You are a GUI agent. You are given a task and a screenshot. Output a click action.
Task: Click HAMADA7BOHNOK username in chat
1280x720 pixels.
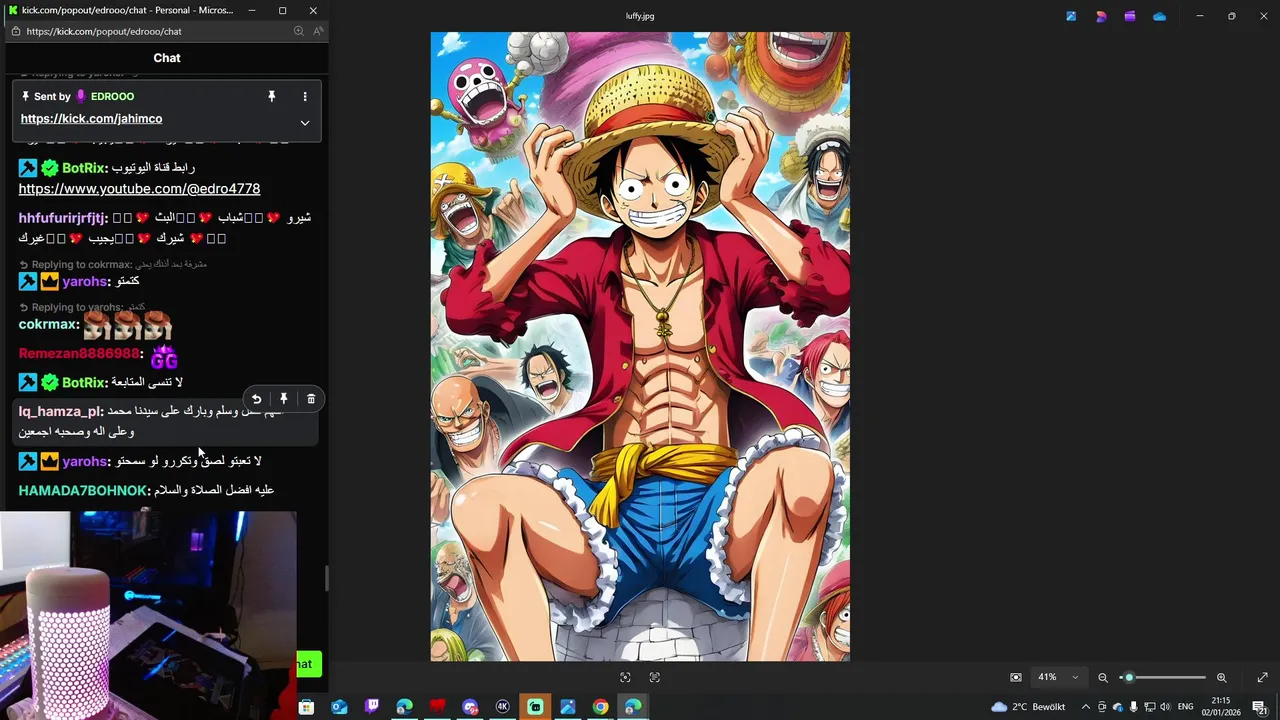(83, 490)
